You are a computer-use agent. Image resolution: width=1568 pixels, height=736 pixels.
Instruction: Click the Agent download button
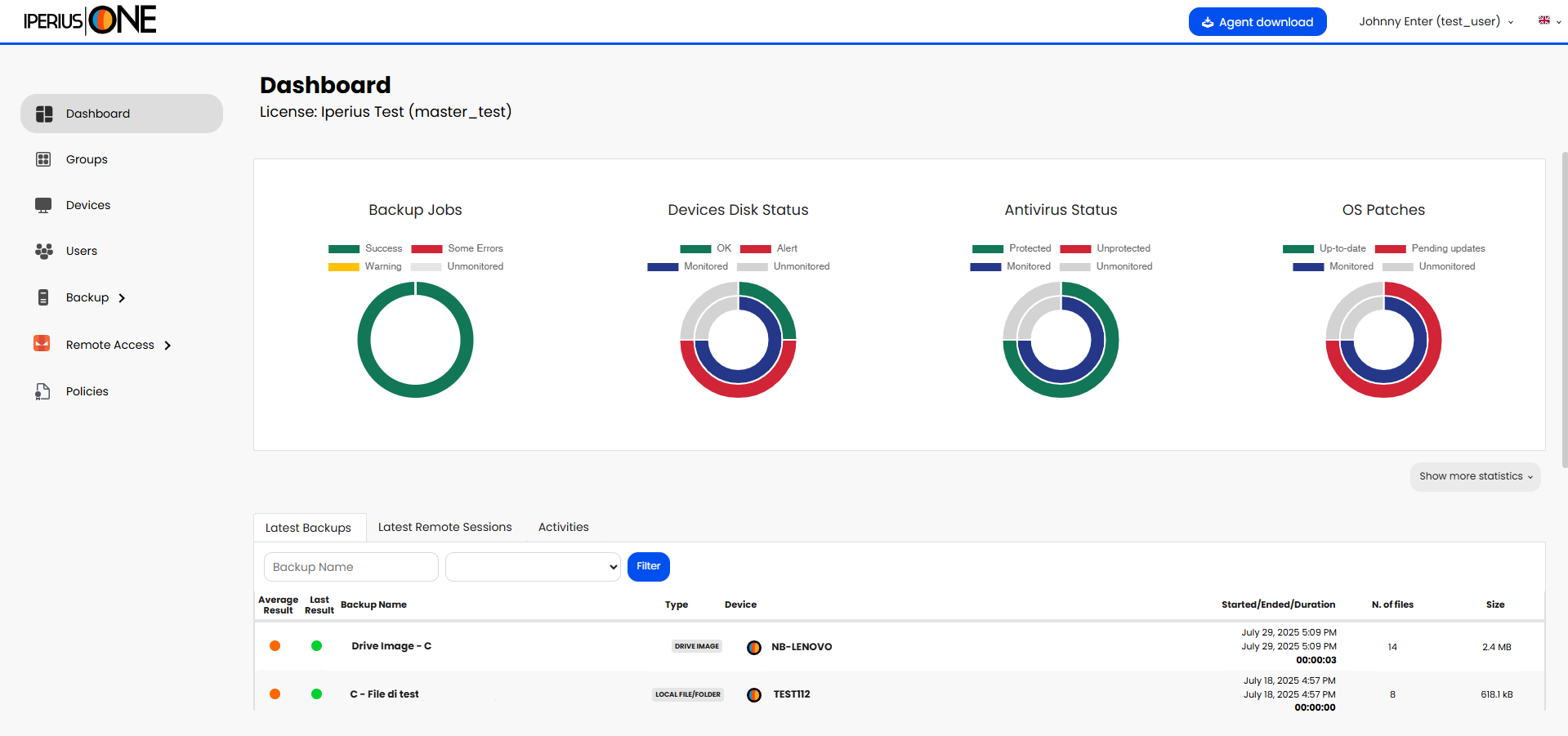click(1257, 22)
